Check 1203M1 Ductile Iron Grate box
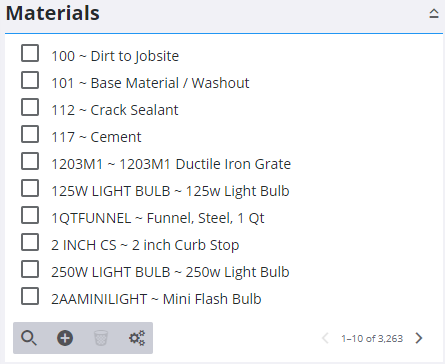445x364 pixels. click(30, 161)
